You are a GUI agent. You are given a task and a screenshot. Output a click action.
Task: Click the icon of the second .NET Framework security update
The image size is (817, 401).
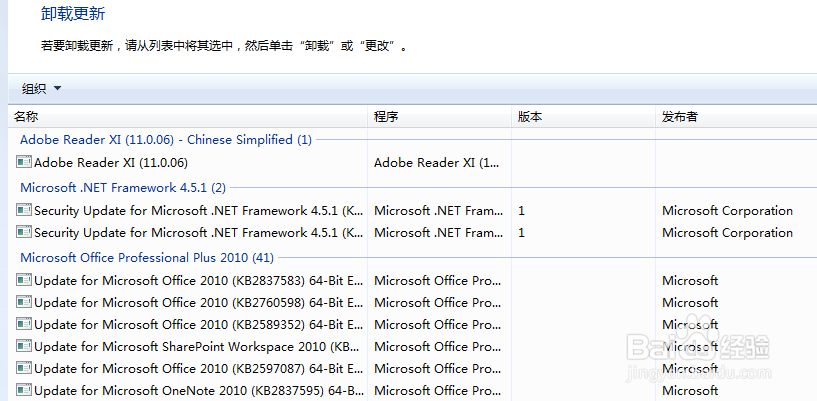click(x=24, y=233)
